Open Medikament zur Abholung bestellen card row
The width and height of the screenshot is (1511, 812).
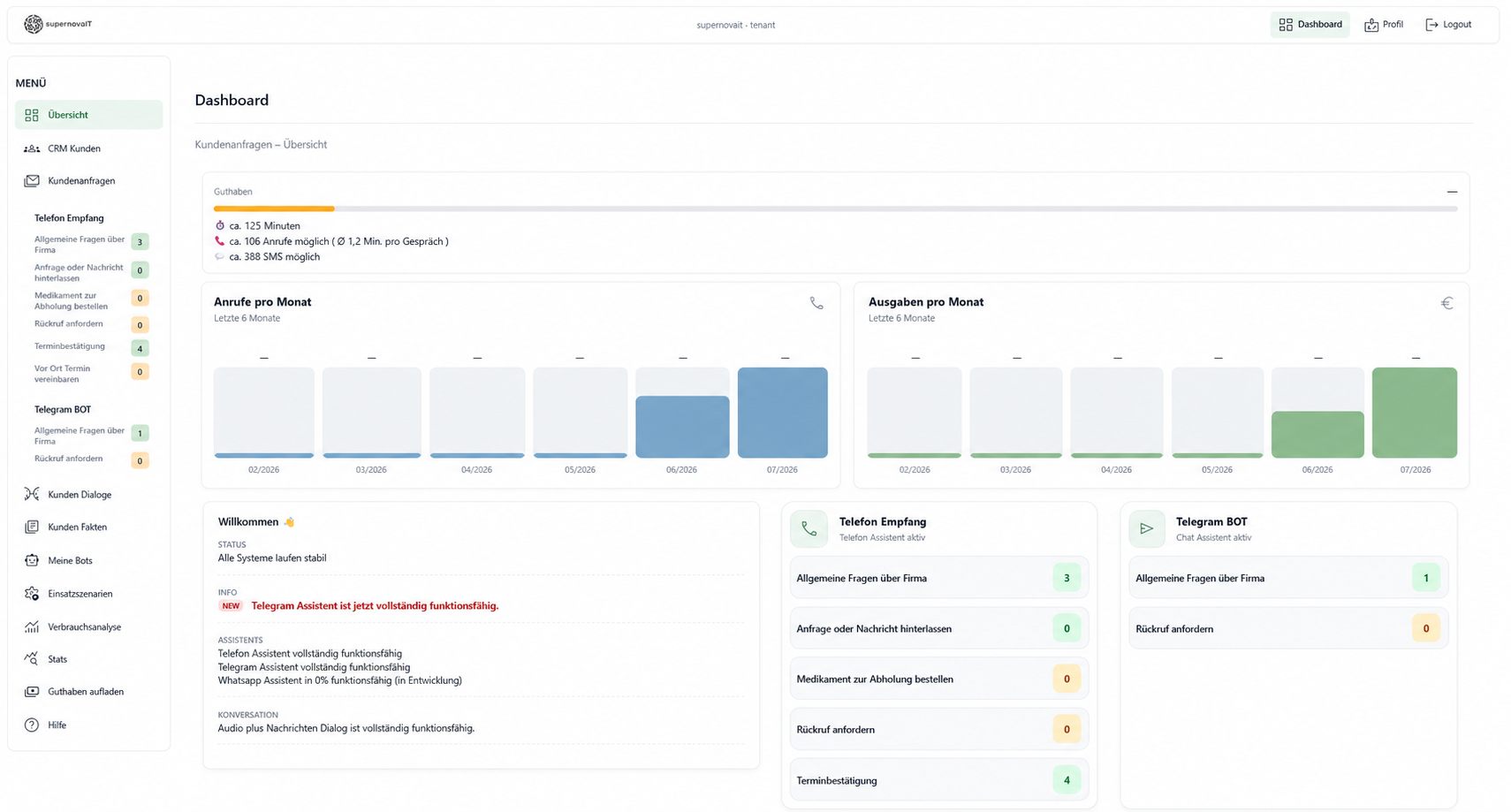click(939, 679)
